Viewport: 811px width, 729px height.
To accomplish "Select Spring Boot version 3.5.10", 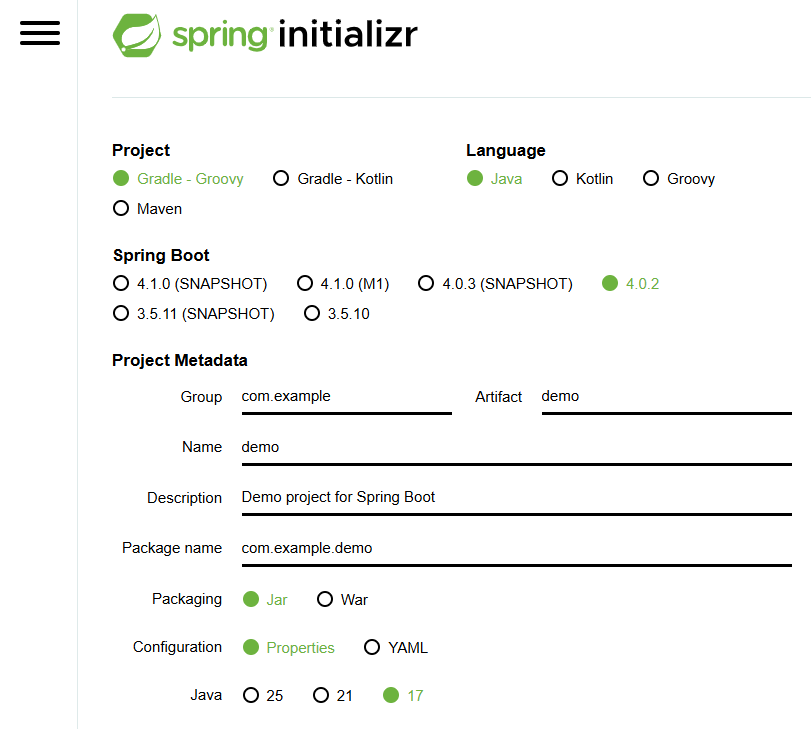I will 312,313.
